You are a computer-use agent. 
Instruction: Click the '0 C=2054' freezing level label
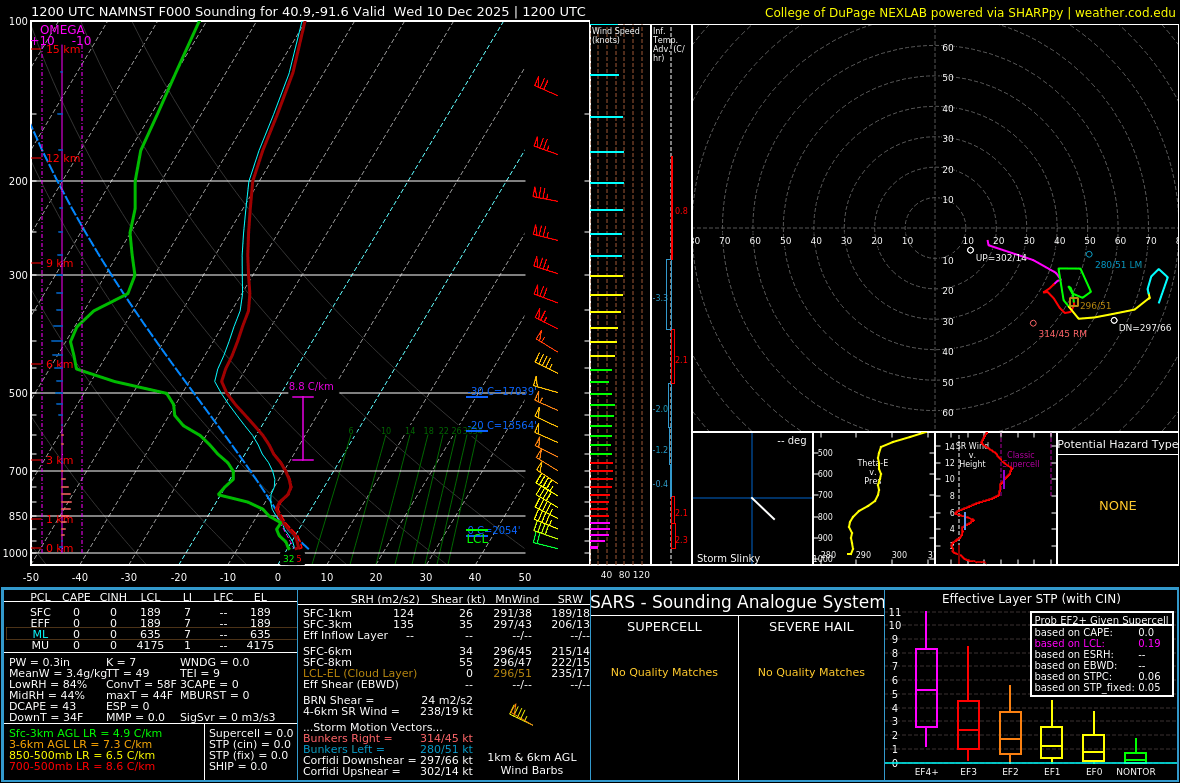point(493,530)
